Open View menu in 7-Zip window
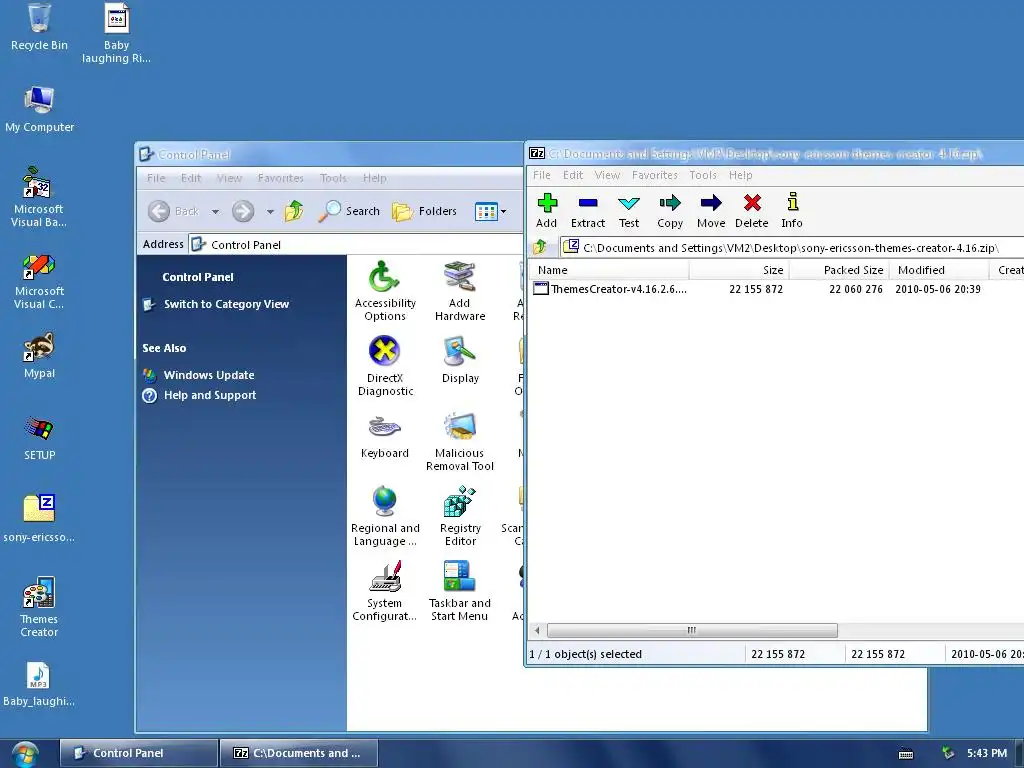The height and width of the screenshot is (768, 1024). (607, 175)
